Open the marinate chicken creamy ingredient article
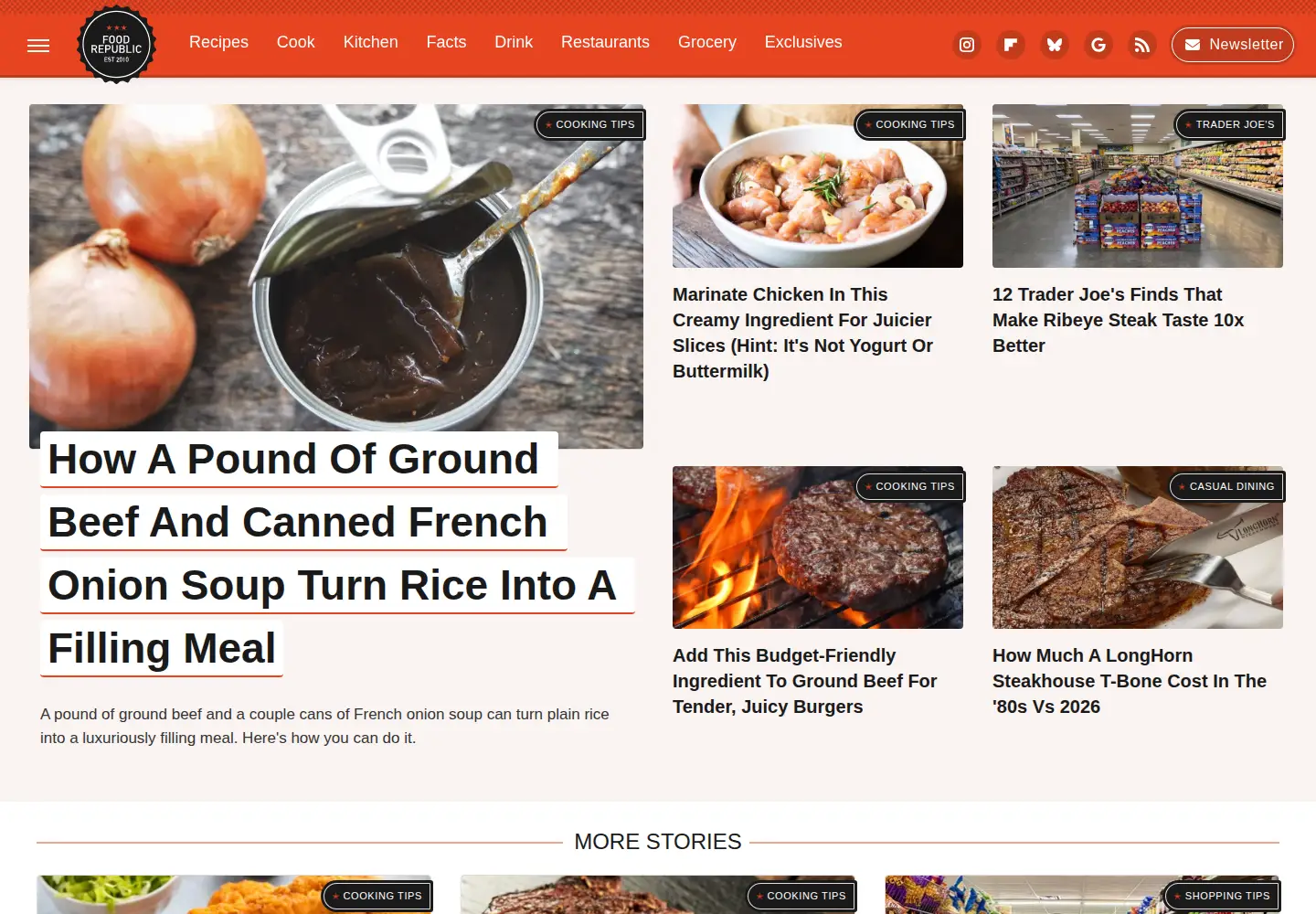 tap(803, 333)
